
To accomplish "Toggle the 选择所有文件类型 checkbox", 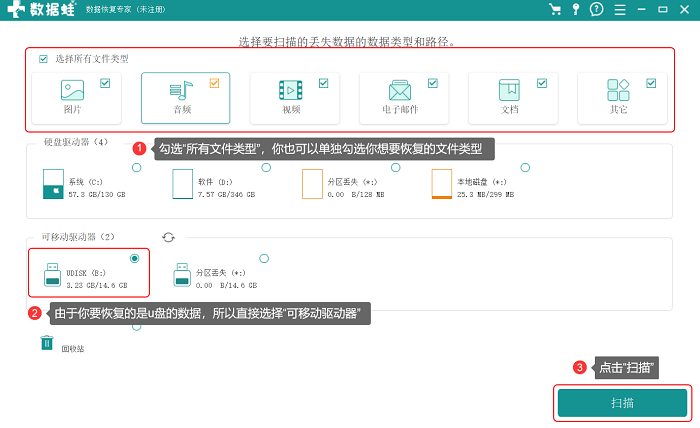I will tap(43, 59).
